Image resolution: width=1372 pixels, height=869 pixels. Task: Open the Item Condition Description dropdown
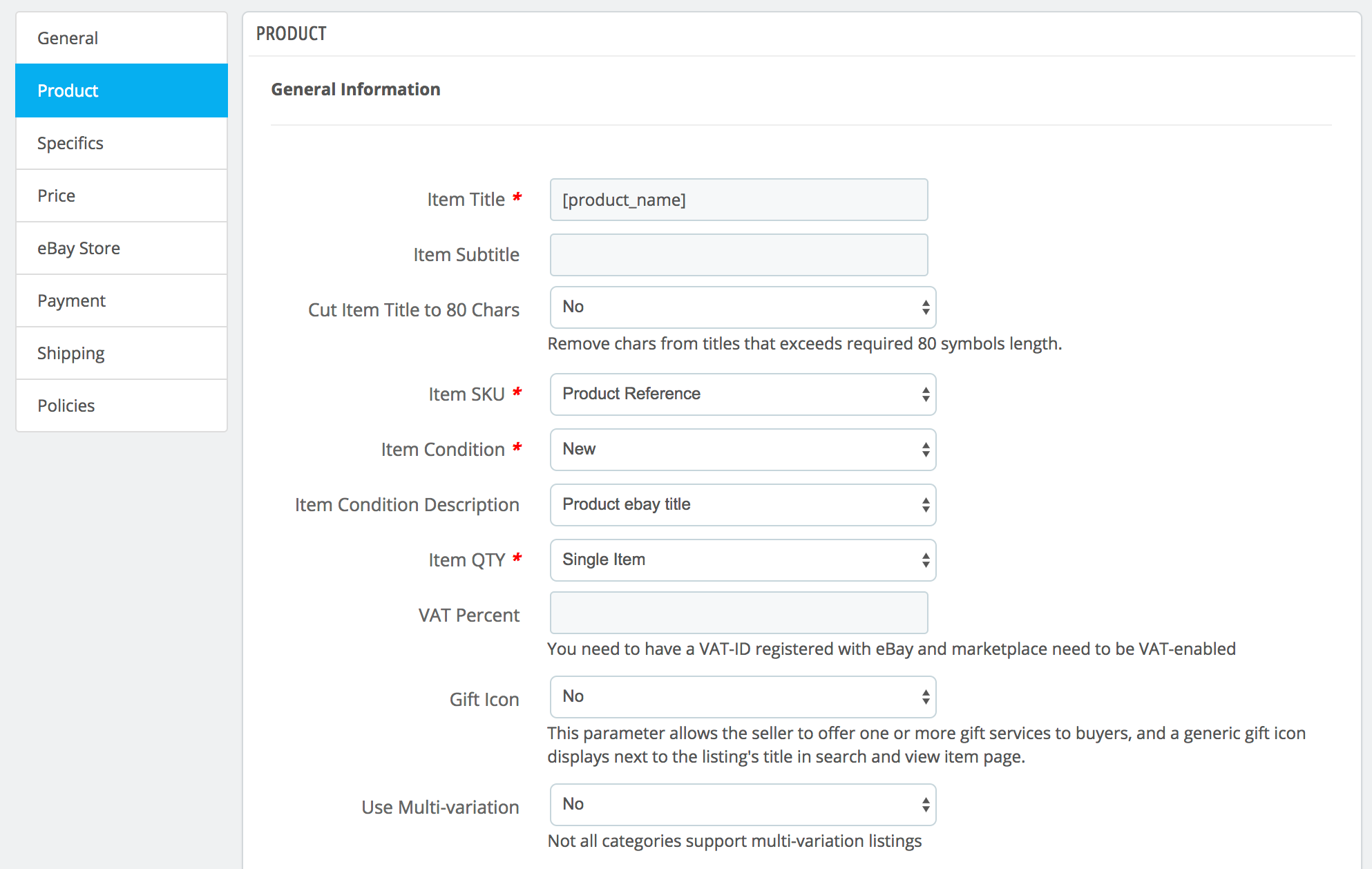[x=743, y=505]
